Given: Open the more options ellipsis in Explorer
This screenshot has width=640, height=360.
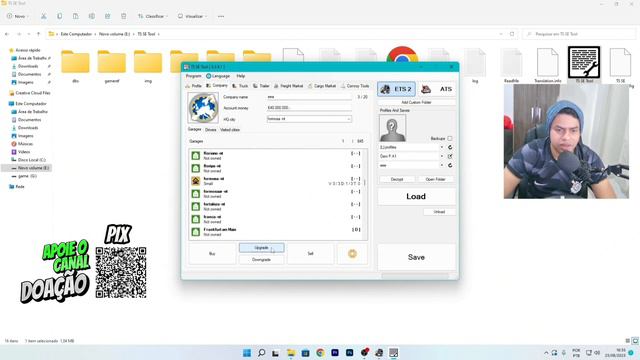Looking at the screenshot, I should (221, 16).
